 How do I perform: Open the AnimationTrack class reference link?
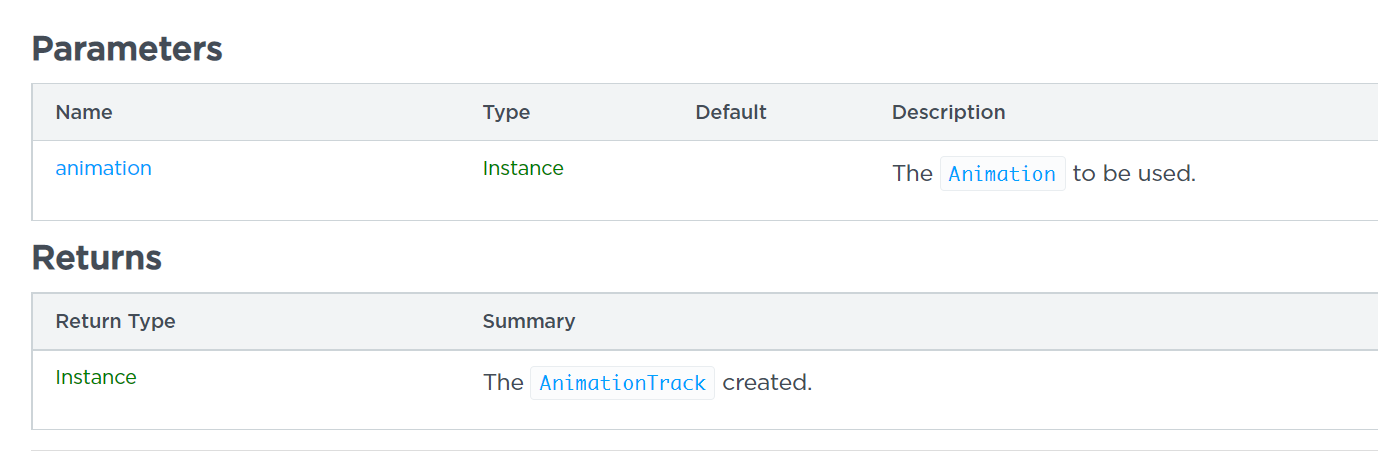coord(622,383)
